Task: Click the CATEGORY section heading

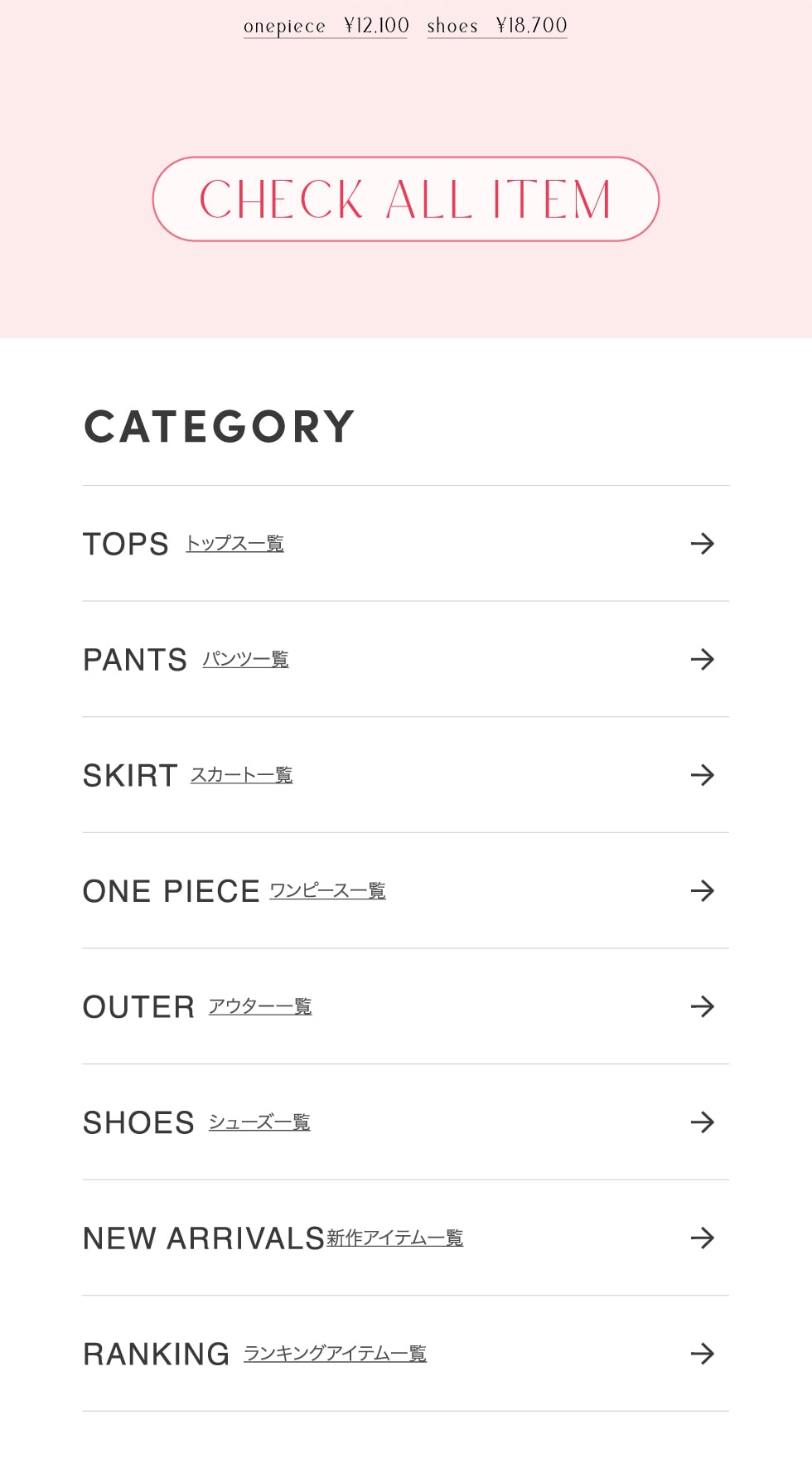Action: pos(220,427)
